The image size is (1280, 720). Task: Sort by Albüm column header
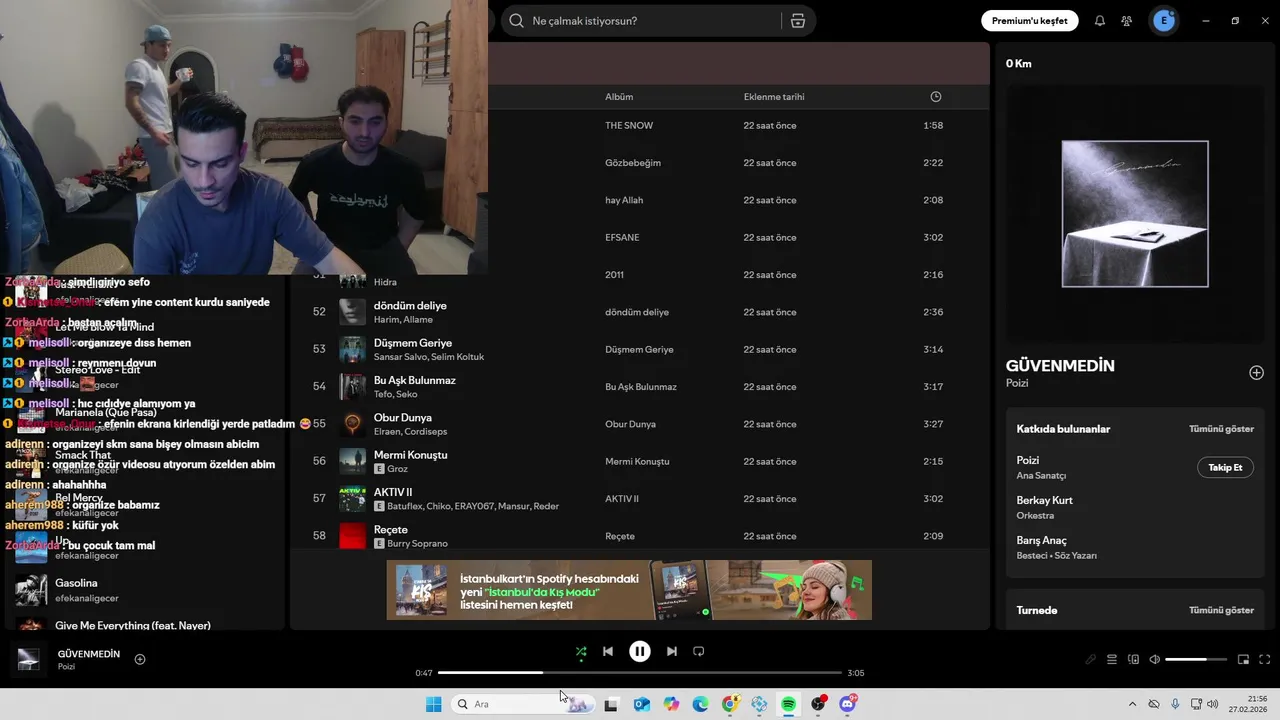tap(619, 97)
